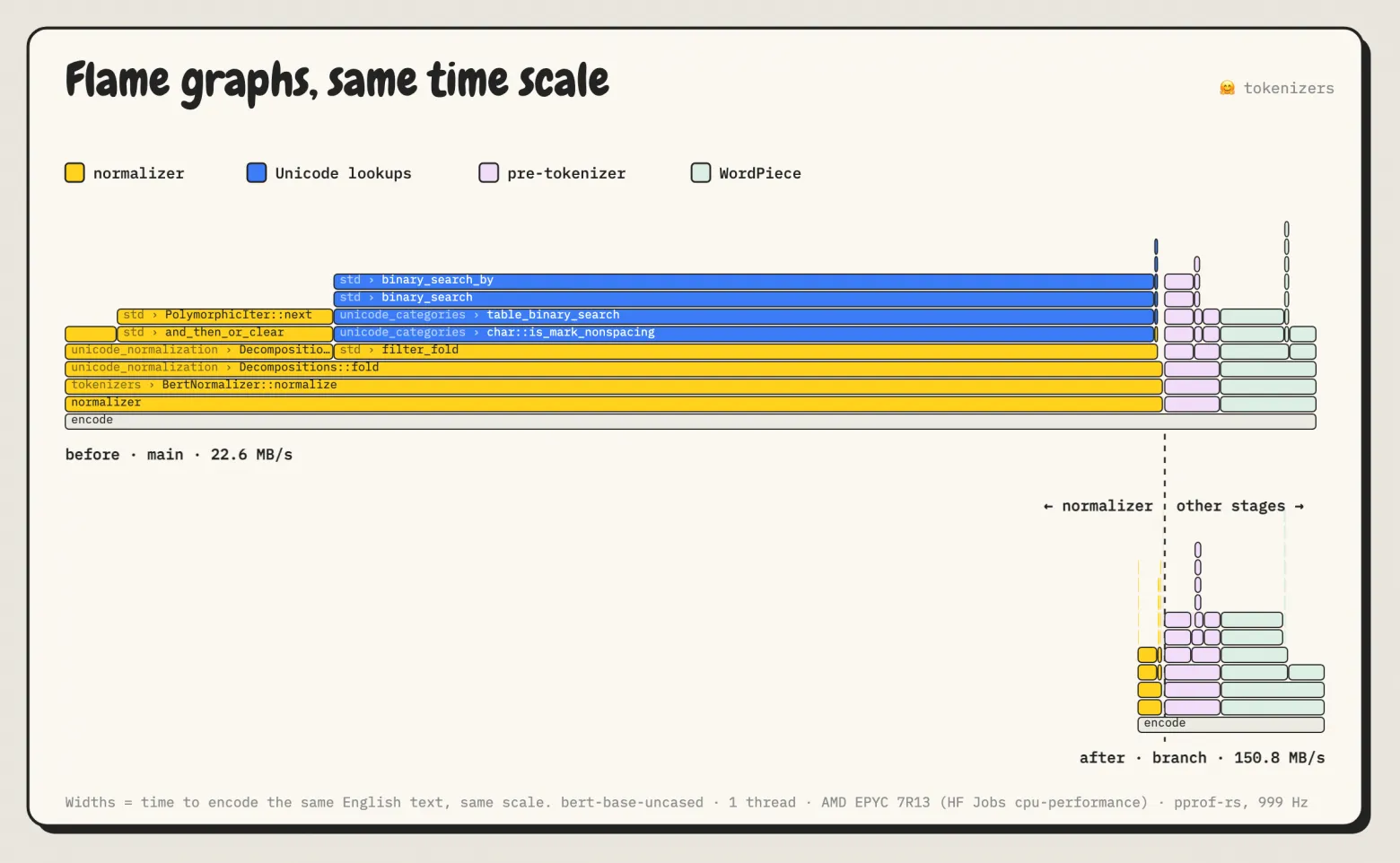
Task: Click the 'after · branch · 150.8 MB/s' caption
Action: tap(1202, 758)
